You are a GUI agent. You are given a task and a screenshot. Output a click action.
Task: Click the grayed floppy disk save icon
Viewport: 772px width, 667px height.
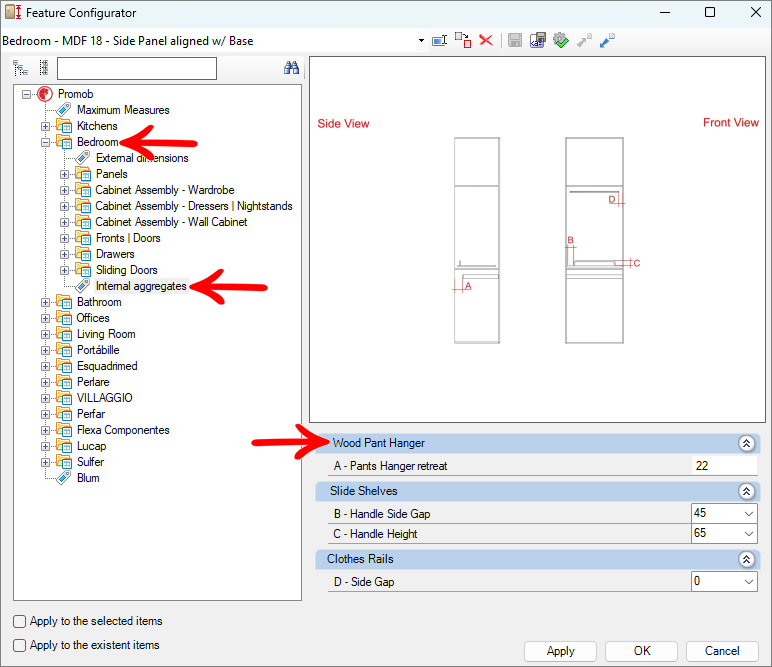pyautogui.click(x=515, y=40)
